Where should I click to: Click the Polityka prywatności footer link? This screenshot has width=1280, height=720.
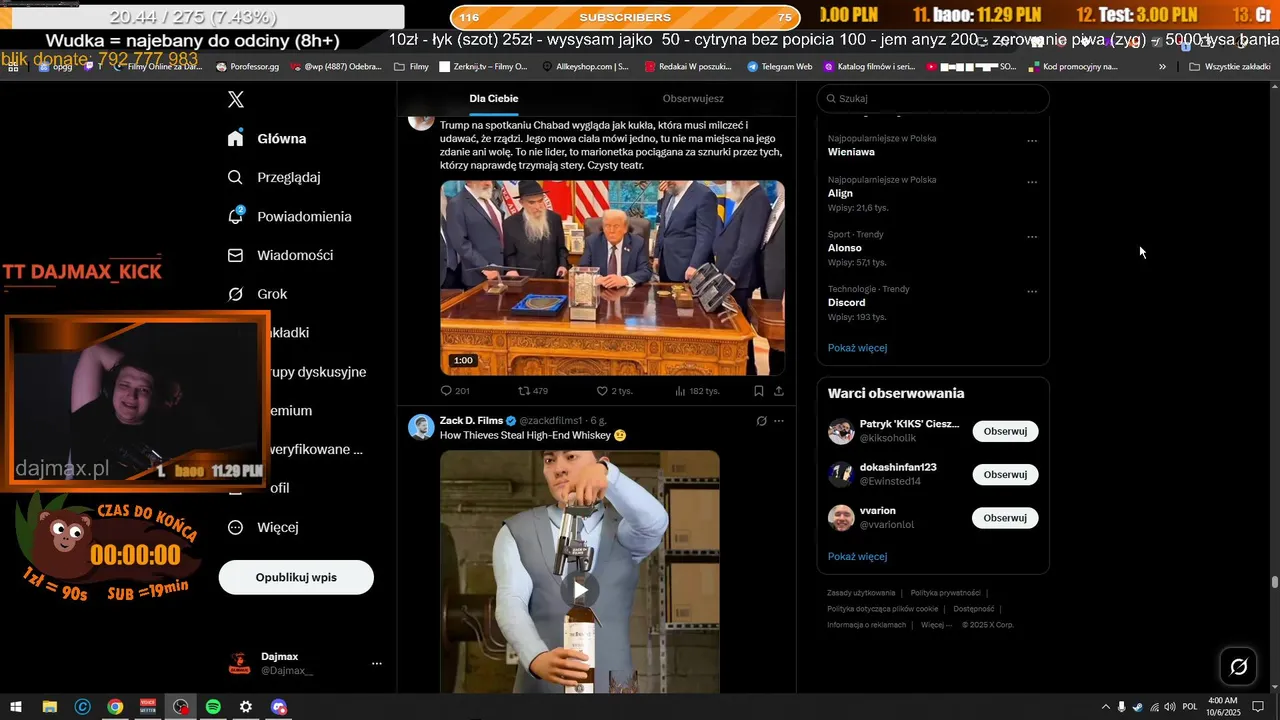click(x=945, y=593)
